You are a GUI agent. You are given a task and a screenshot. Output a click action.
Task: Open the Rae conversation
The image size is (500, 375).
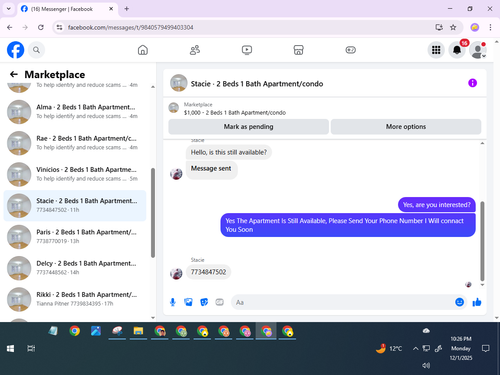[75, 143]
